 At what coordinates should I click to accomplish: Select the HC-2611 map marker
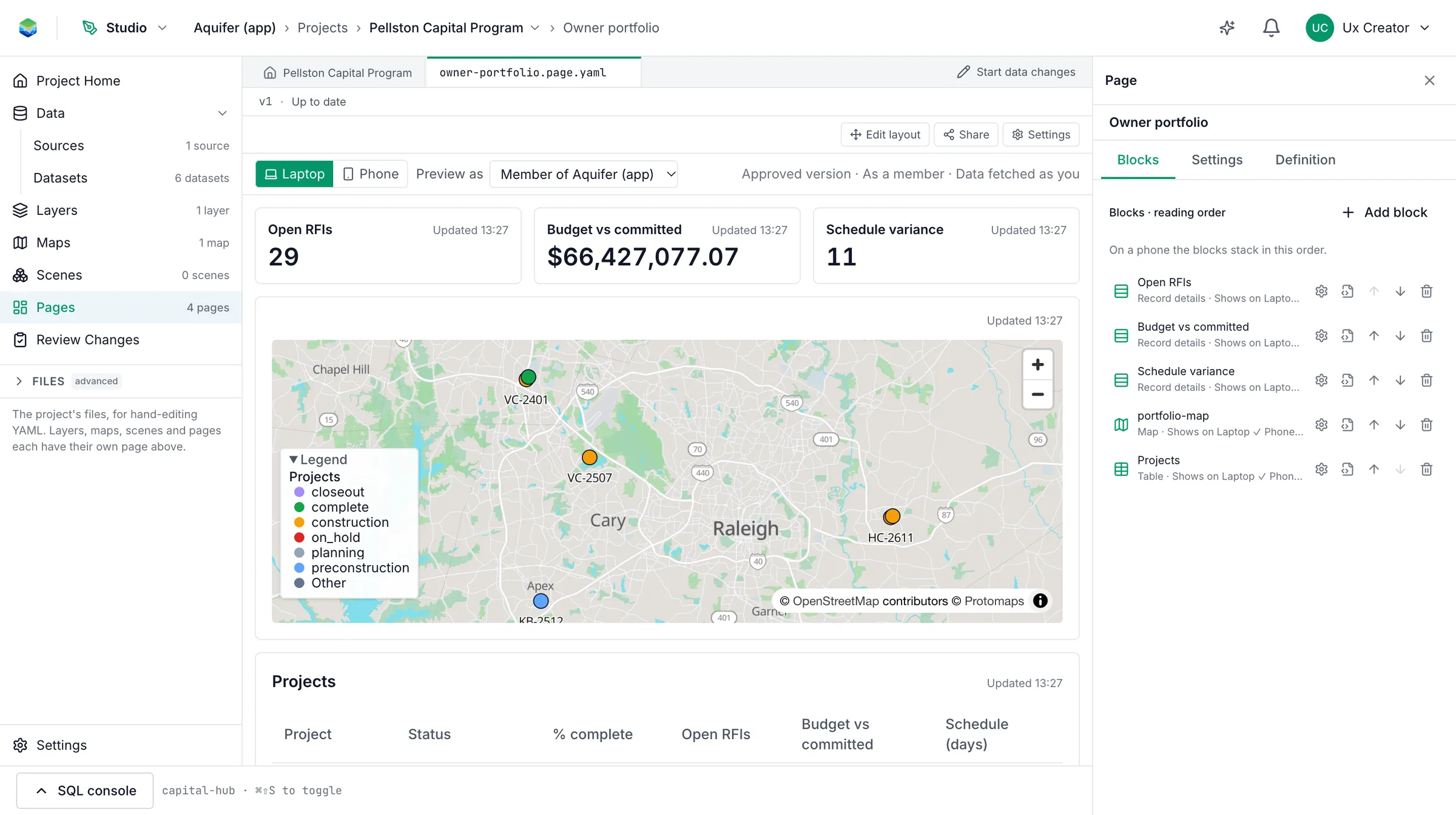pos(892,516)
